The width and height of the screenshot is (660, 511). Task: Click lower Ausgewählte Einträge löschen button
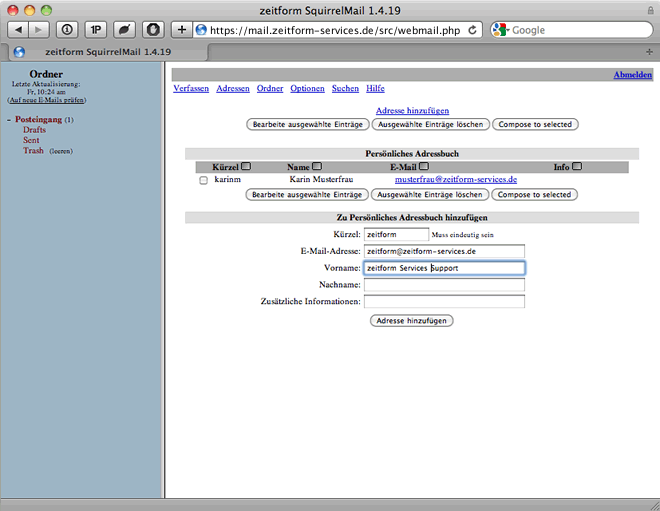[x=430, y=195]
